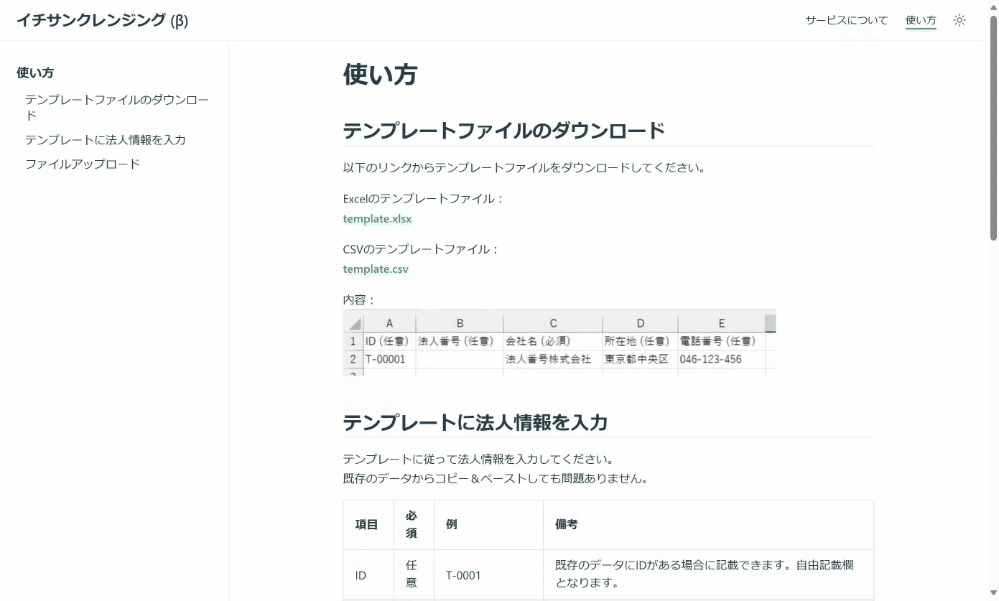Viewport: 999px width, 601px height.
Task: Toggle the sun icon theme switch
Action: pos(959,20)
